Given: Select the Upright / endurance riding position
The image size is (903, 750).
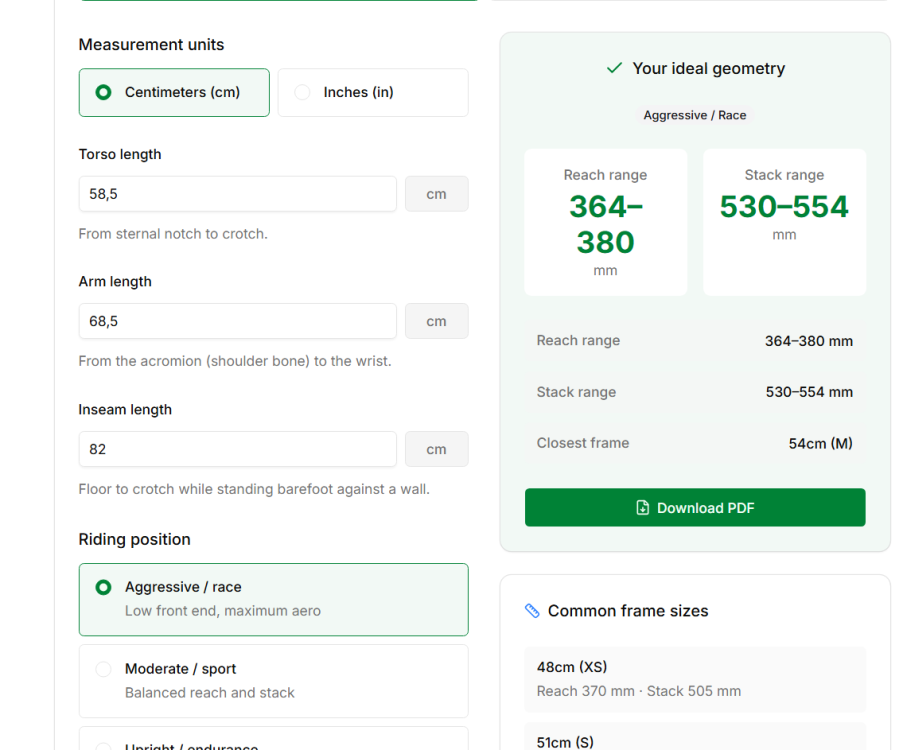Looking at the screenshot, I should tap(274, 738).
